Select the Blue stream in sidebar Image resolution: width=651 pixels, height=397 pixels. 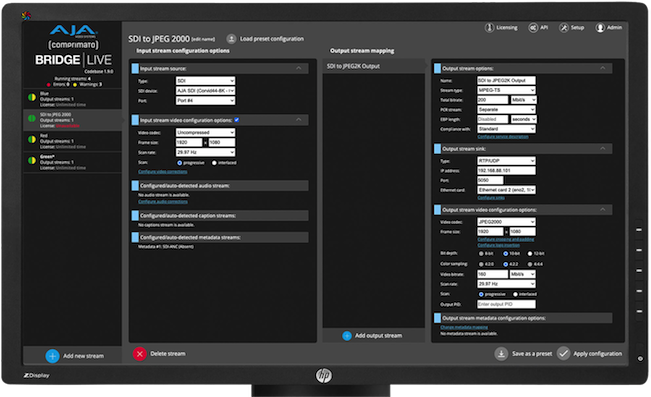(x=72, y=99)
